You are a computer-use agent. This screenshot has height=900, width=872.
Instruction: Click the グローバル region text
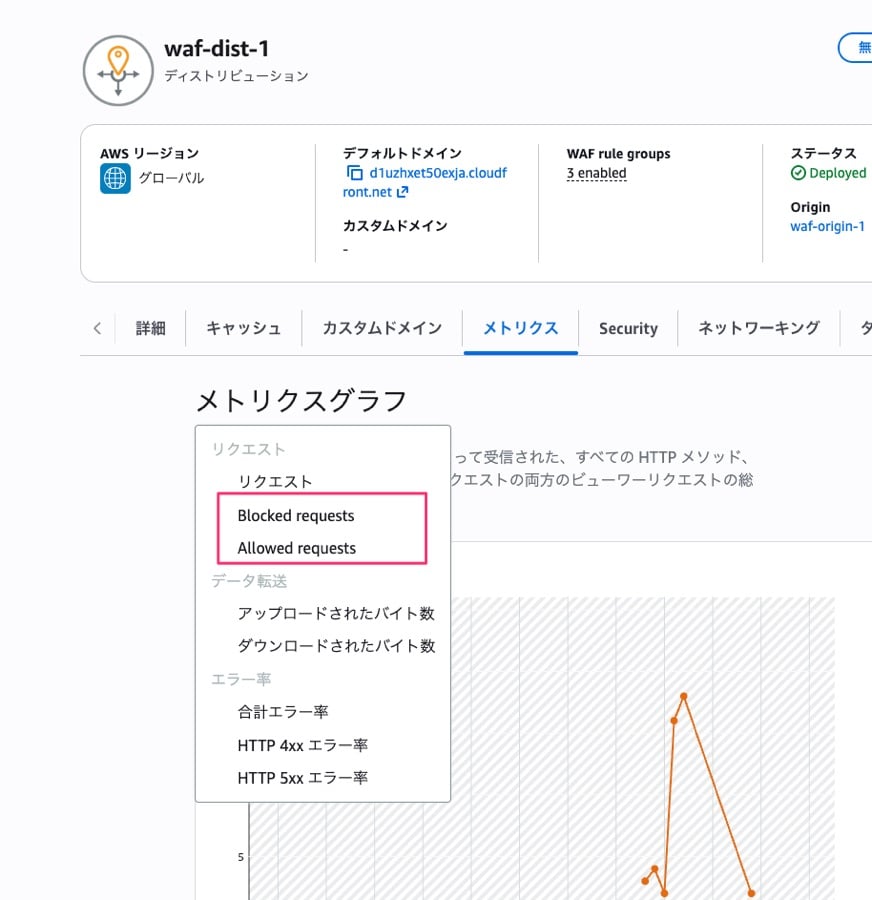pos(171,178)
